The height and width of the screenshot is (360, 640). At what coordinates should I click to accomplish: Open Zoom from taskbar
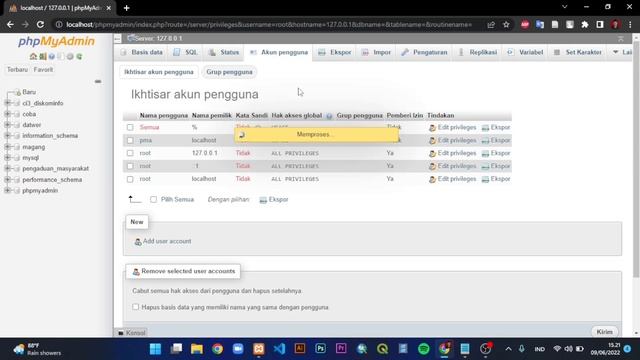click(x=238, y=349)
